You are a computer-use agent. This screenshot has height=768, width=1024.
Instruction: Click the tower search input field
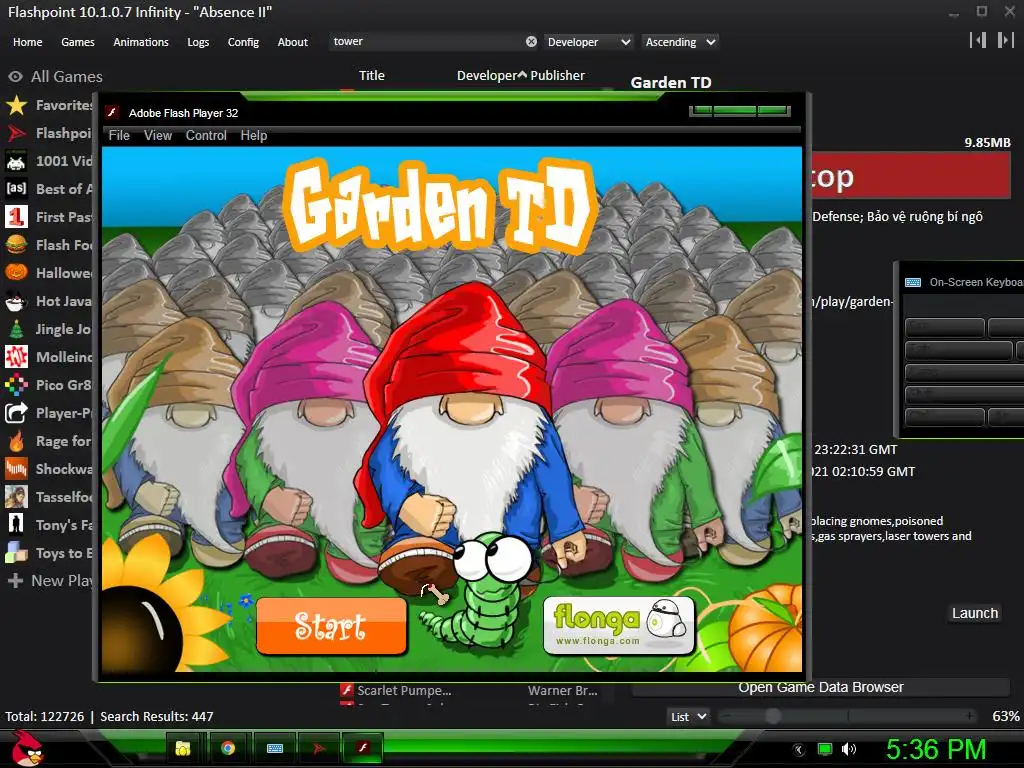(428, 41)
